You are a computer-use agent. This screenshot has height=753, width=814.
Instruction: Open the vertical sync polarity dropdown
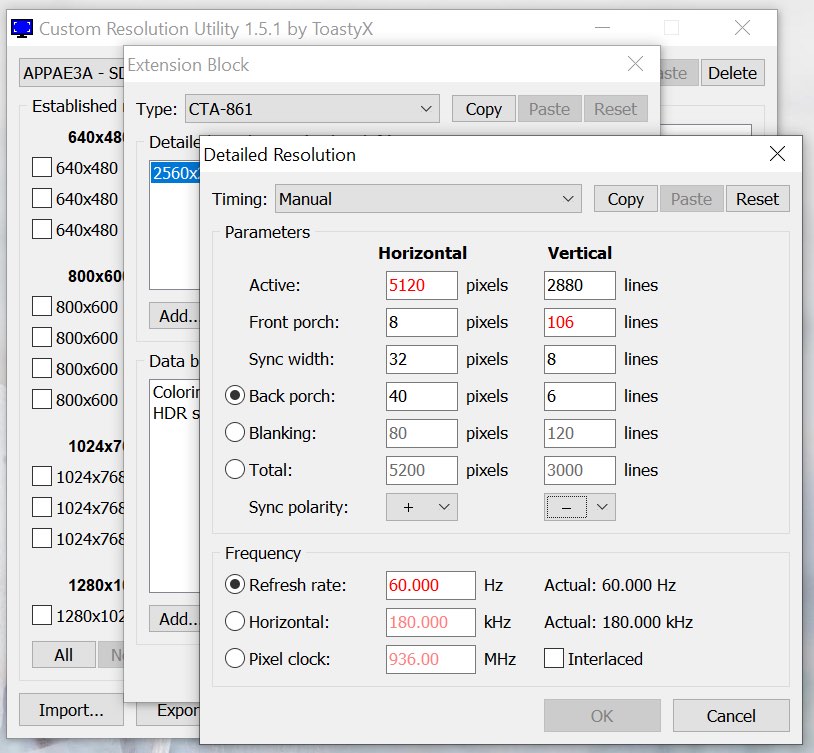point(580,507)
